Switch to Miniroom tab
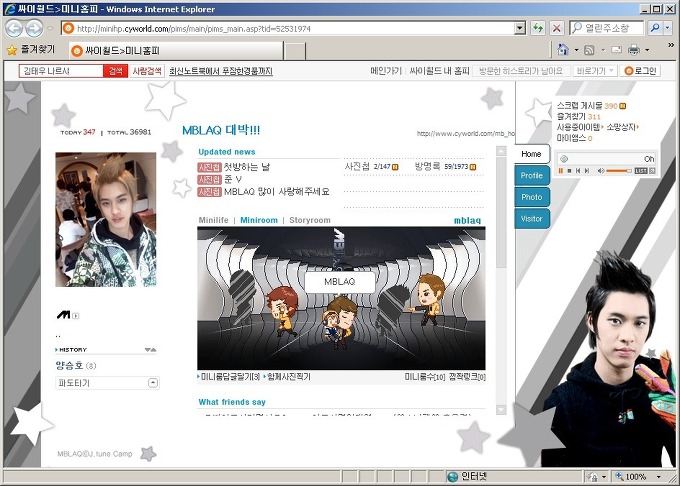 pyautogui.click(x=259, y=220)
